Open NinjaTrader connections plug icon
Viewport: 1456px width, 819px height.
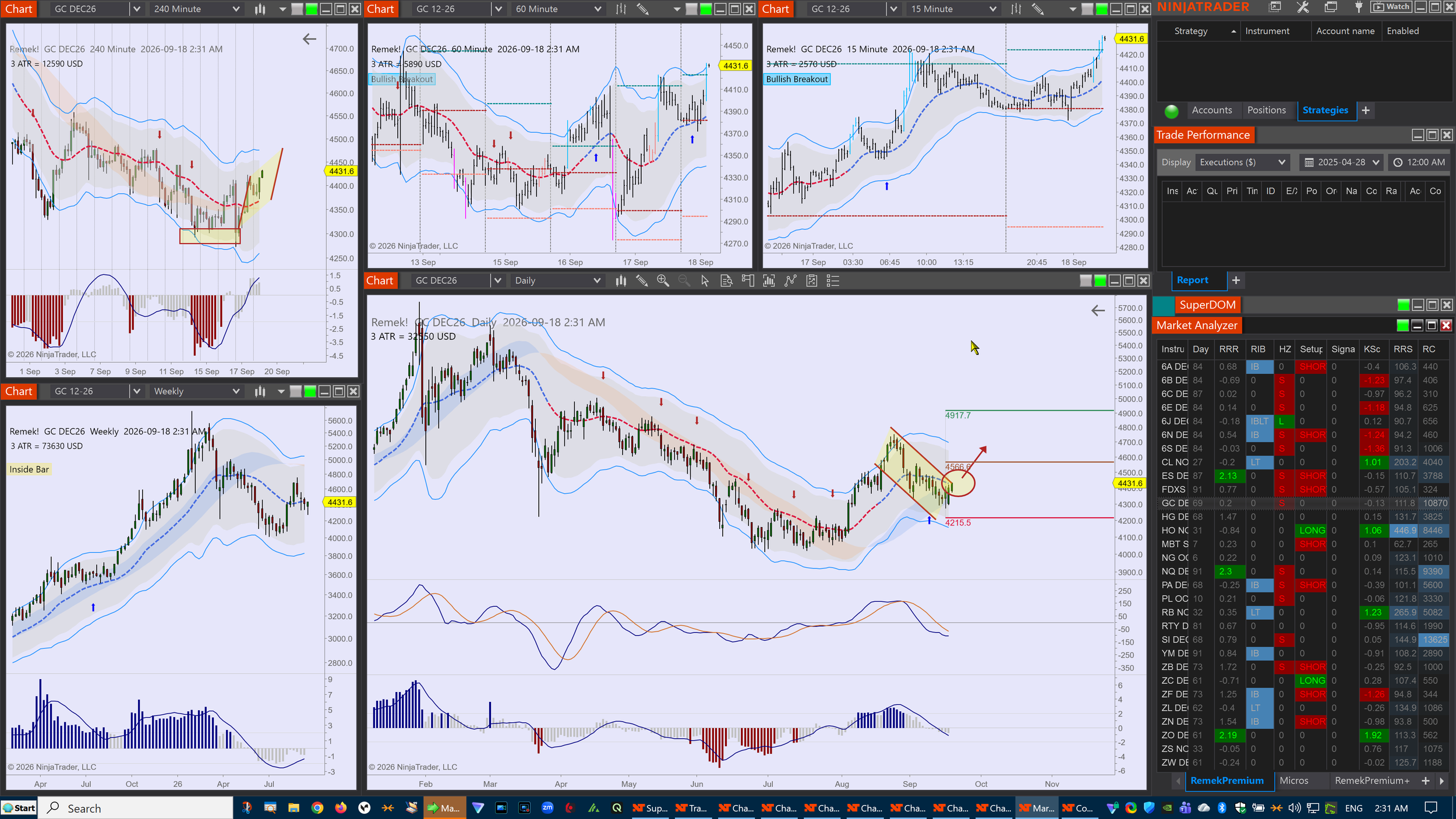coord(1359,7)
